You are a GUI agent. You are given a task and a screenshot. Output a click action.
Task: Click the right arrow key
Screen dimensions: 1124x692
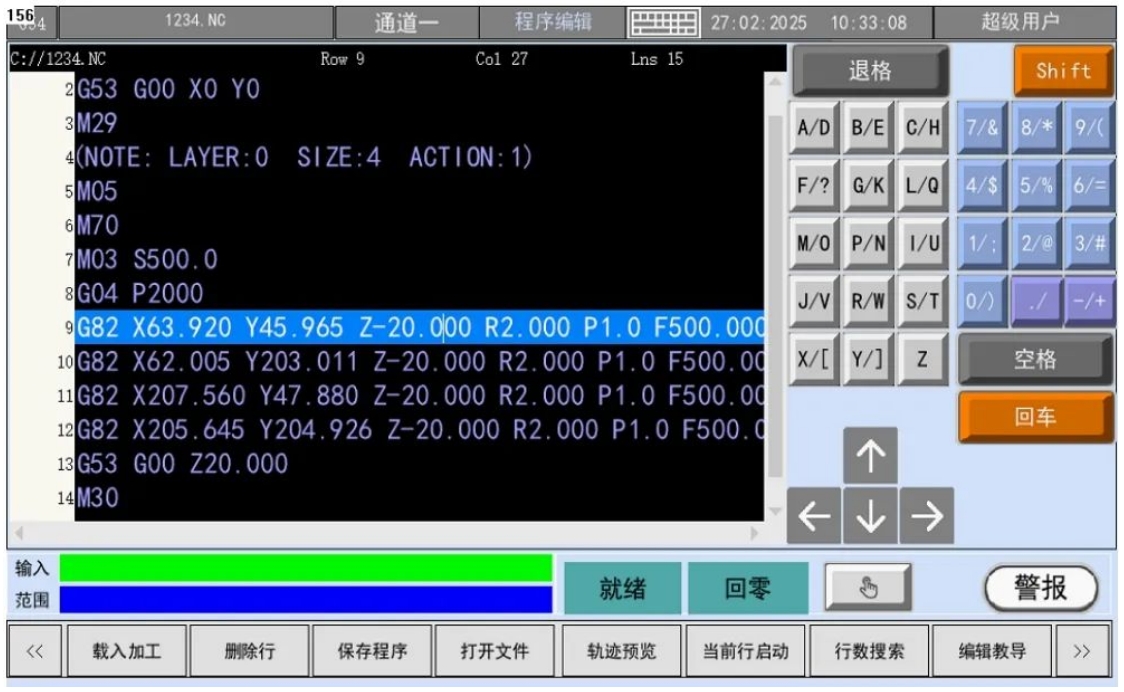point(926,516)
